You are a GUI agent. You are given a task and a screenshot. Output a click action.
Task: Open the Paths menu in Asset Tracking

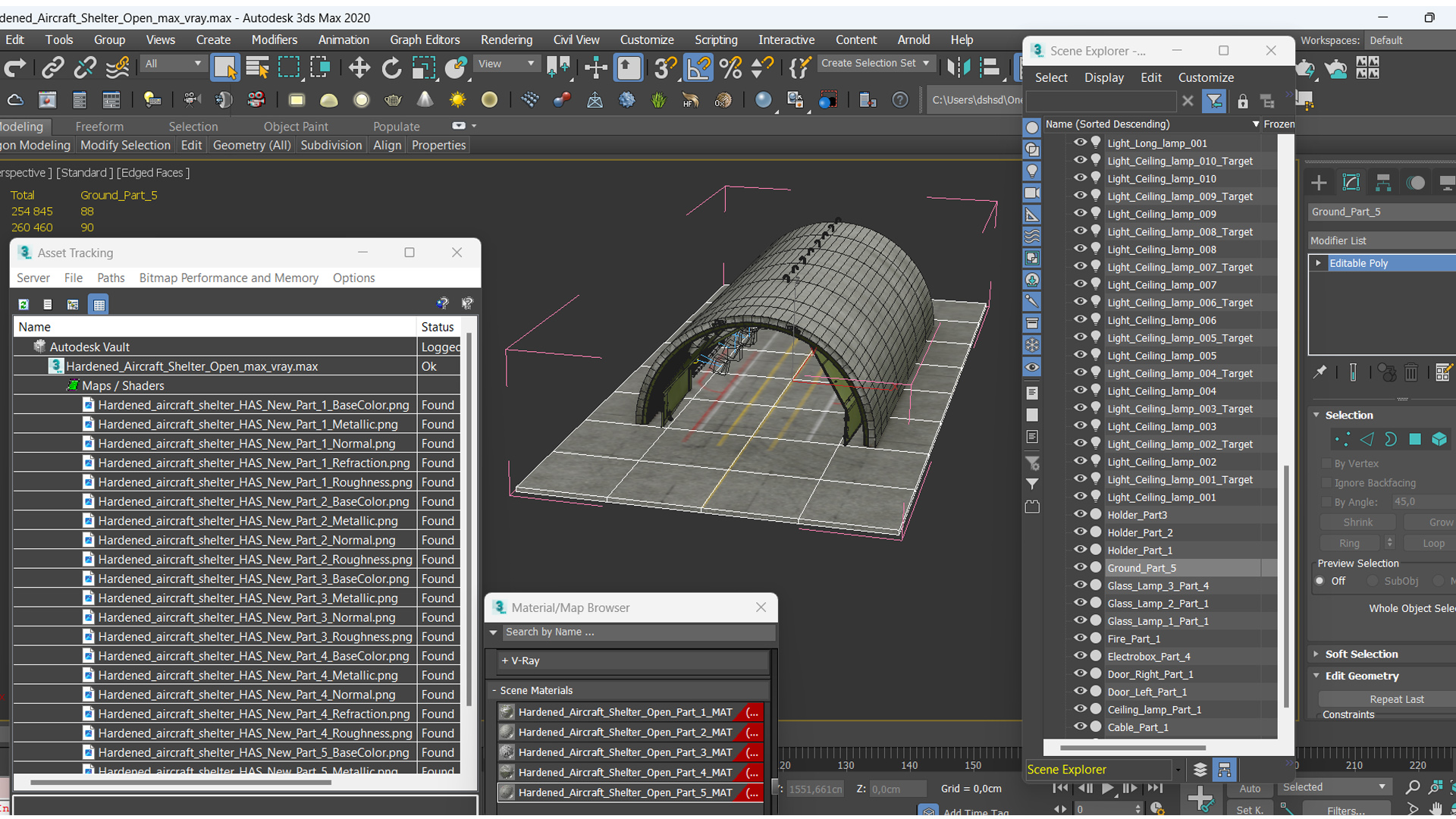(111, 278)
